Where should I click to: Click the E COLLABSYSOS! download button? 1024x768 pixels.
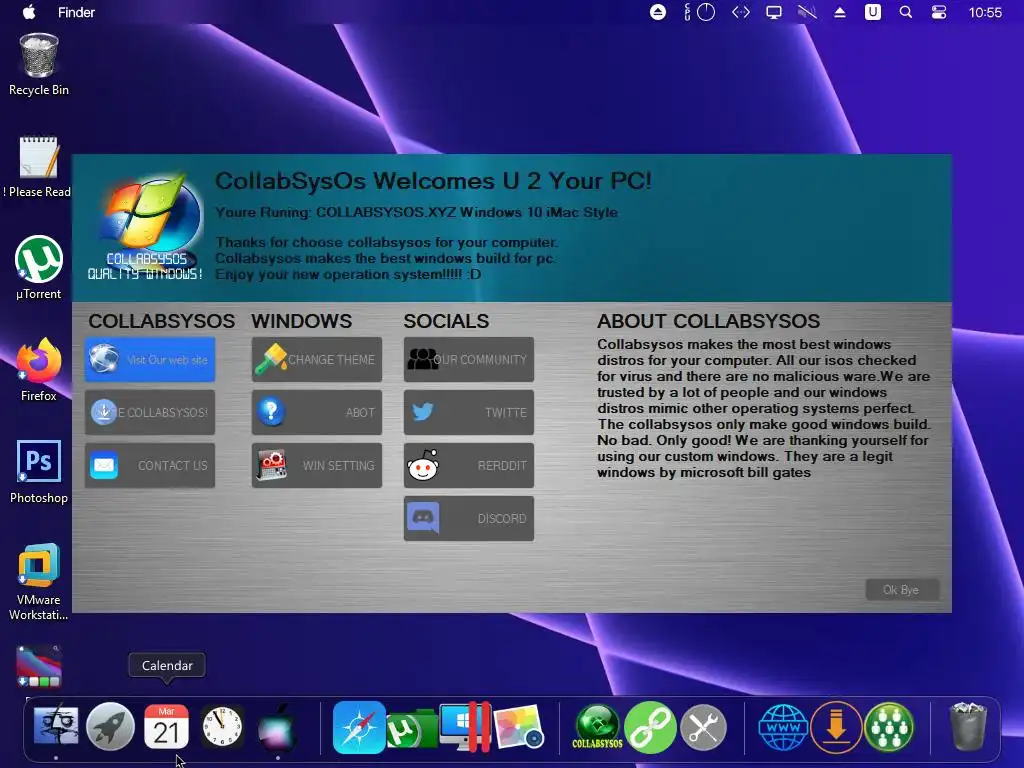pos(150,412)
